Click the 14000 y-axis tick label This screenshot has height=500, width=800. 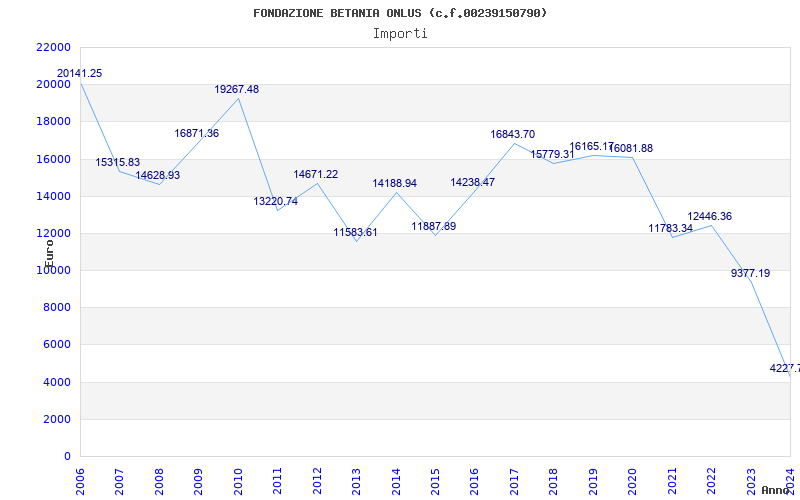coord(54,196)
